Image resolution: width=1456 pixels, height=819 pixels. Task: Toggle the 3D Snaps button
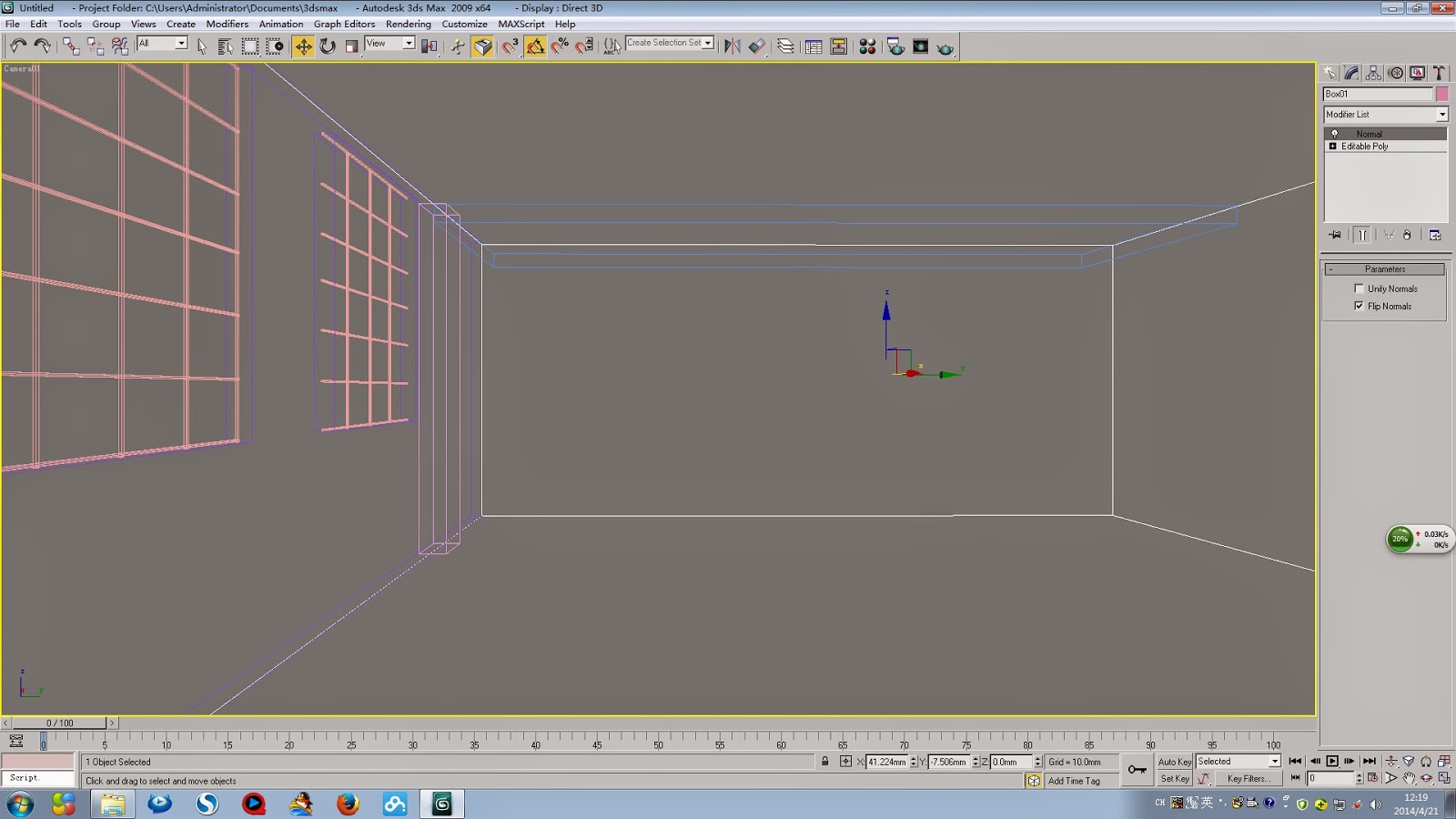(x=510, y=46)
